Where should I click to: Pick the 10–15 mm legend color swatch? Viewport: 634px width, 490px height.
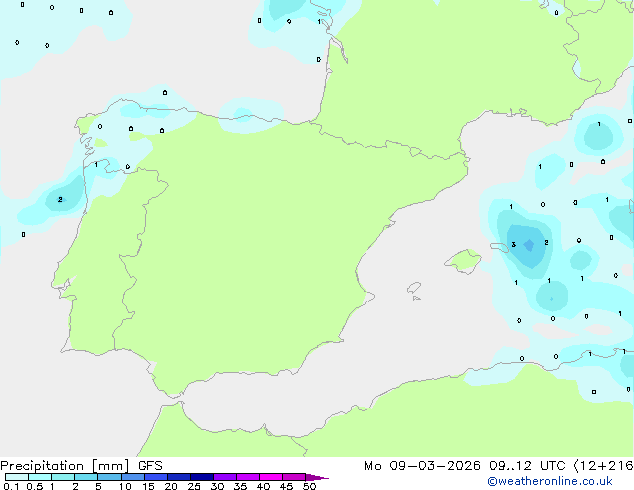132,477
